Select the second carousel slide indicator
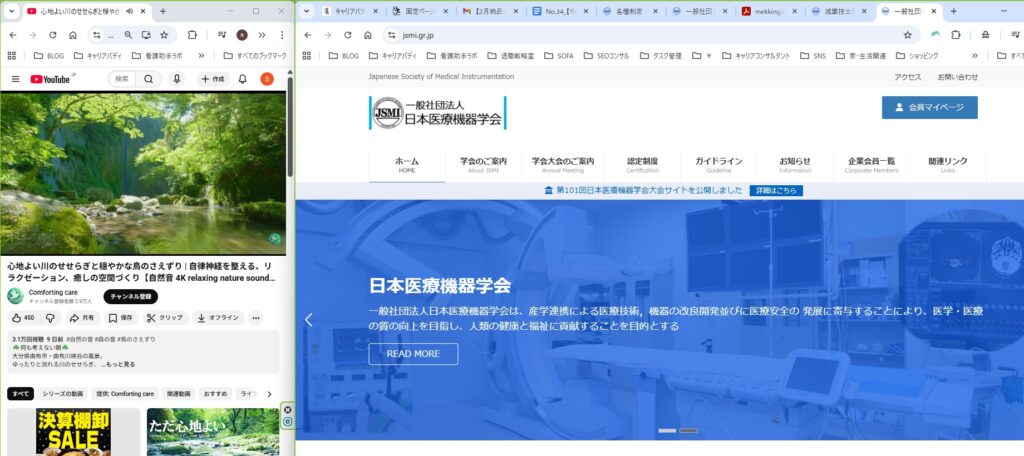This screenshot has height=456, width=1024. tap(688, 431)
